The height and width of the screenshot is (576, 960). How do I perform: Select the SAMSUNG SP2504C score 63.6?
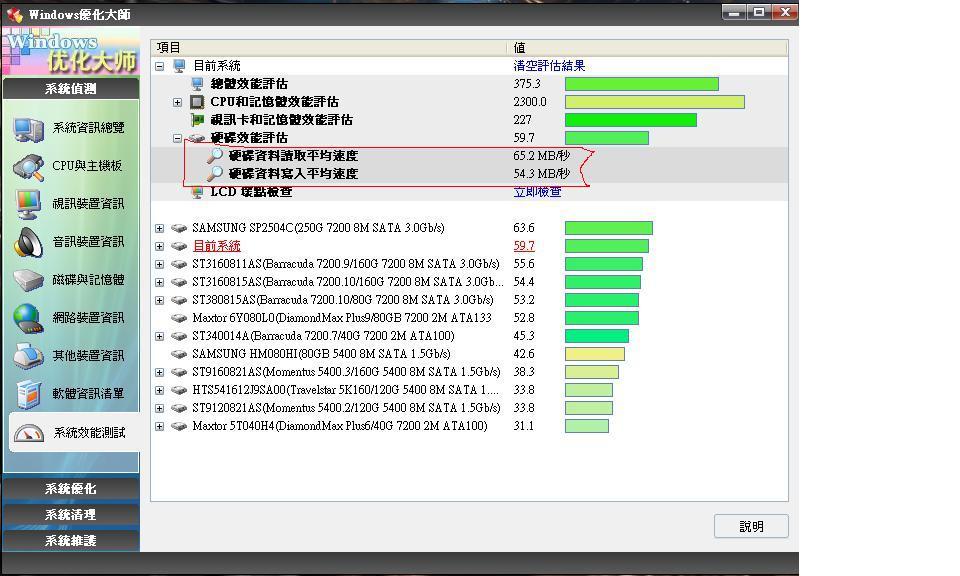524,228
